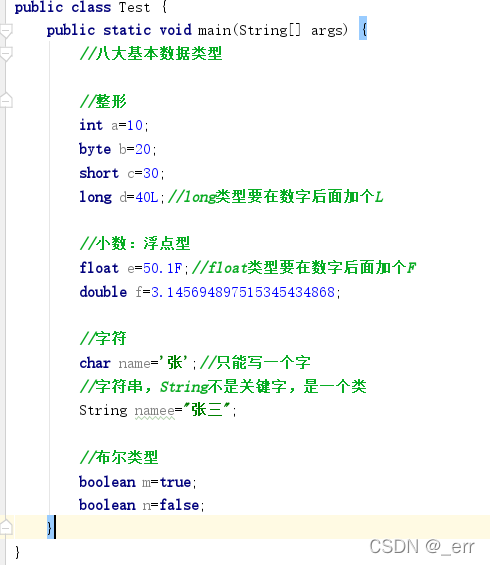Viewport: 490px width, 565px height.
Task: Click 'public class Test' declaration text
Action: 82,7
